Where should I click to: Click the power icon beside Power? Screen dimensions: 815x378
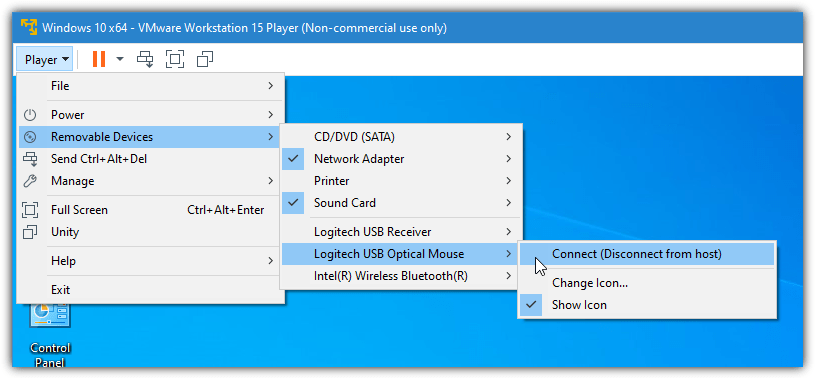31,115
